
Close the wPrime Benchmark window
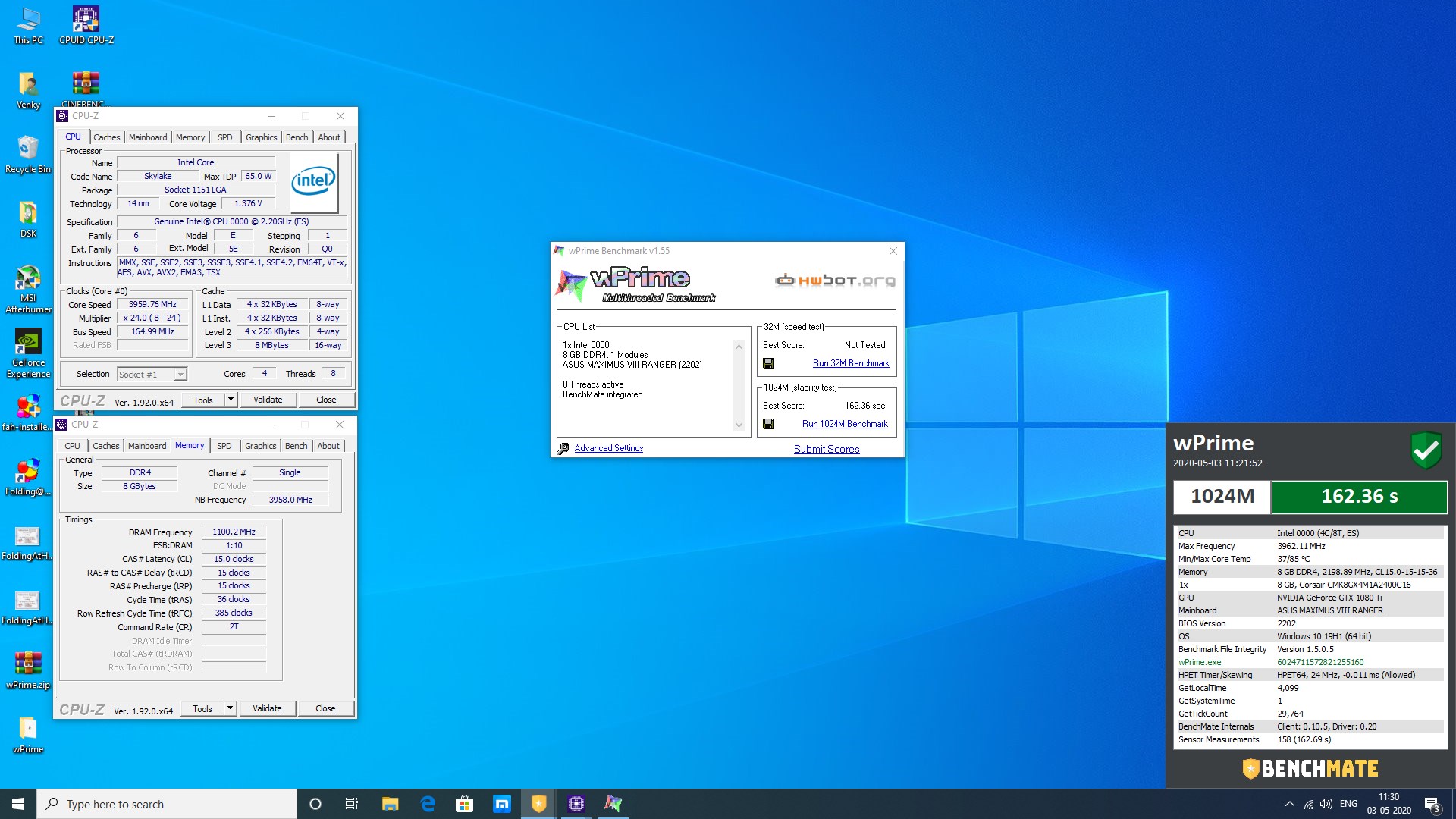[x=893, y=251]
